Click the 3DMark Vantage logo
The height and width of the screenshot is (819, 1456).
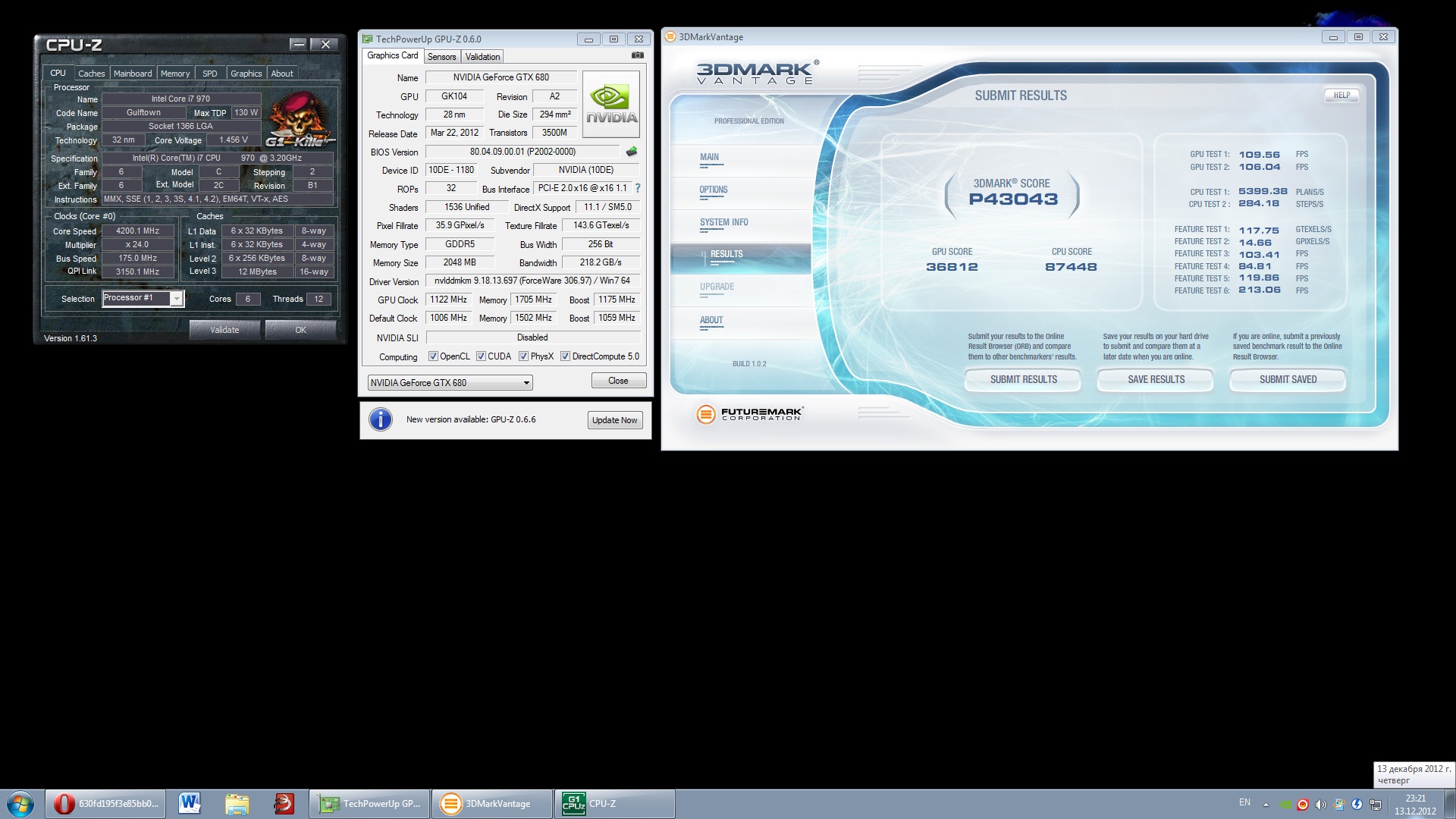pos(758,72)
